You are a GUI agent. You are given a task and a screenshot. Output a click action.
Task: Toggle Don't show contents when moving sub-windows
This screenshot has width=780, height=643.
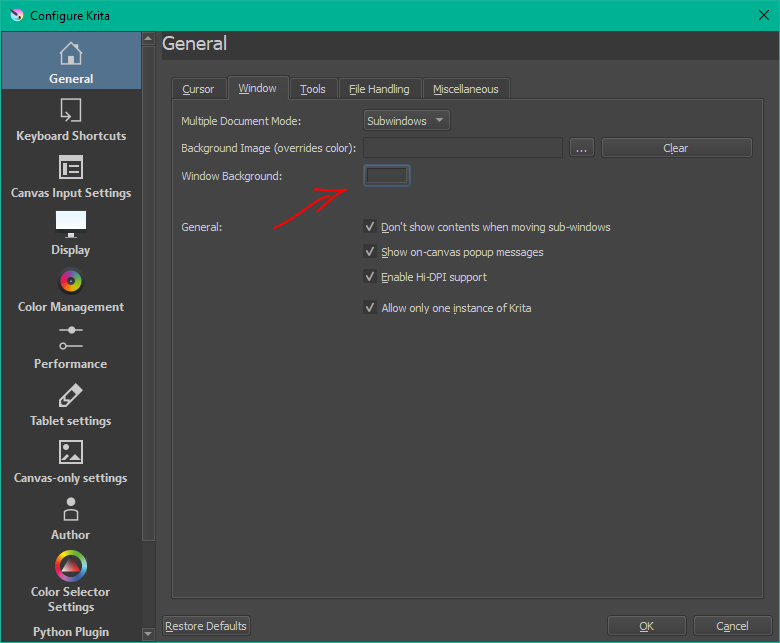pyautogui.click(x=371, y=227)
